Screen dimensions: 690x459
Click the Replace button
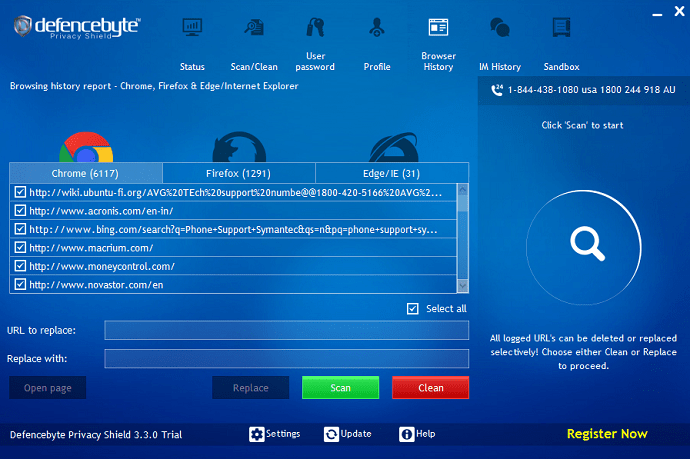(x=251, y=388)
